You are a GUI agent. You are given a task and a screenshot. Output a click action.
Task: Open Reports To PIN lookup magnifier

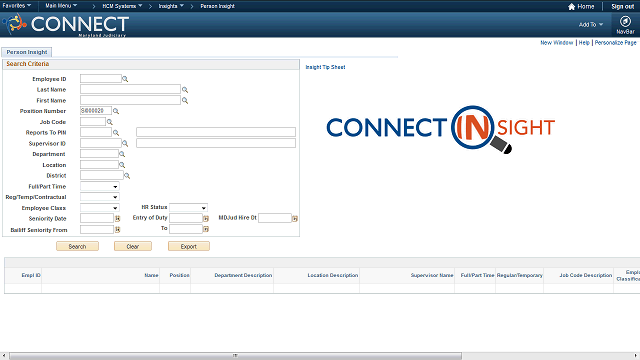click(x=116, y=133)
